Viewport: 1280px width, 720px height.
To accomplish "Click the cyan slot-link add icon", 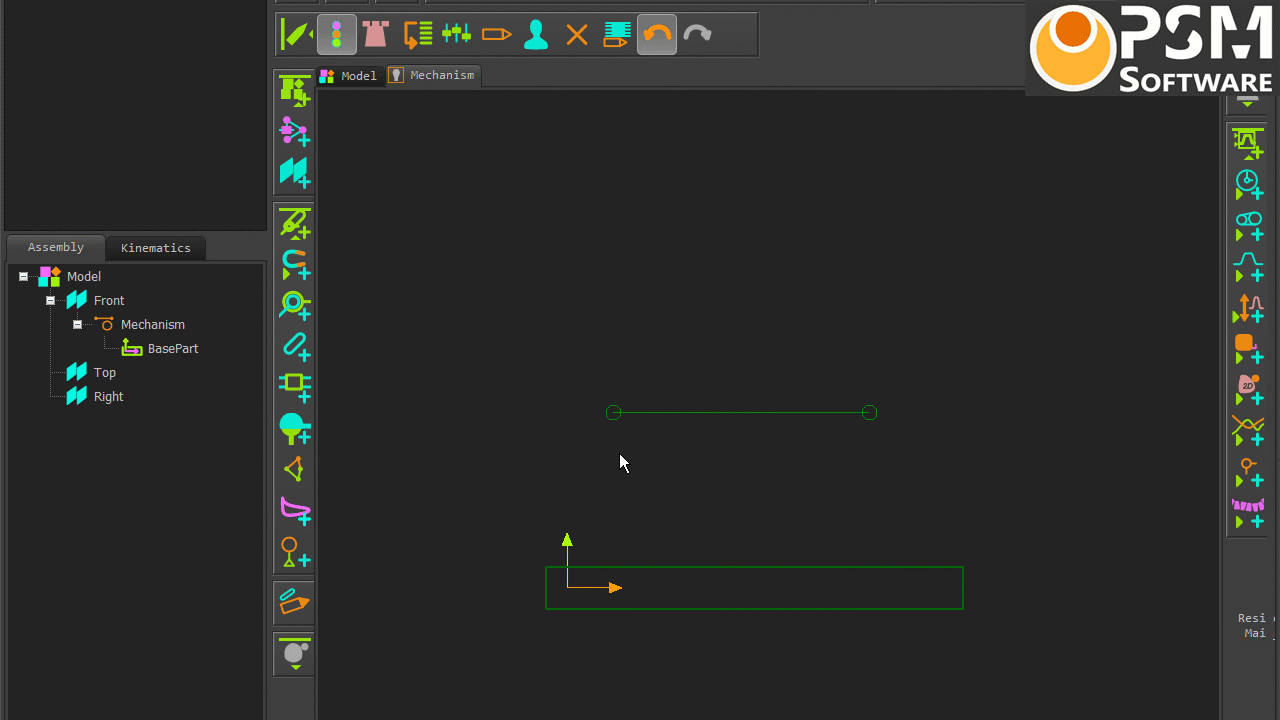I will (294, 346).
